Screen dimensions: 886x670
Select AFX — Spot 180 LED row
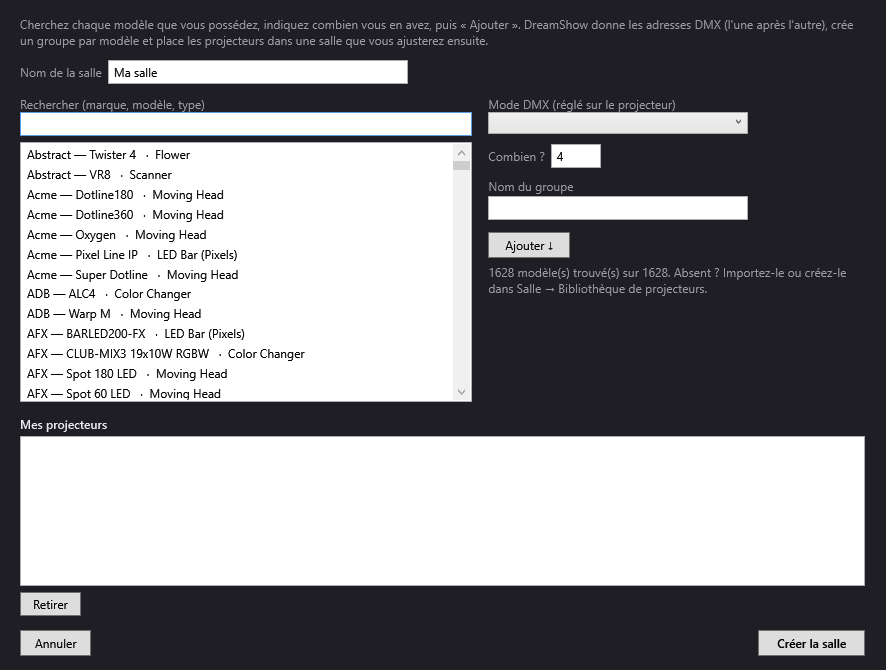[x=237, y=373]
